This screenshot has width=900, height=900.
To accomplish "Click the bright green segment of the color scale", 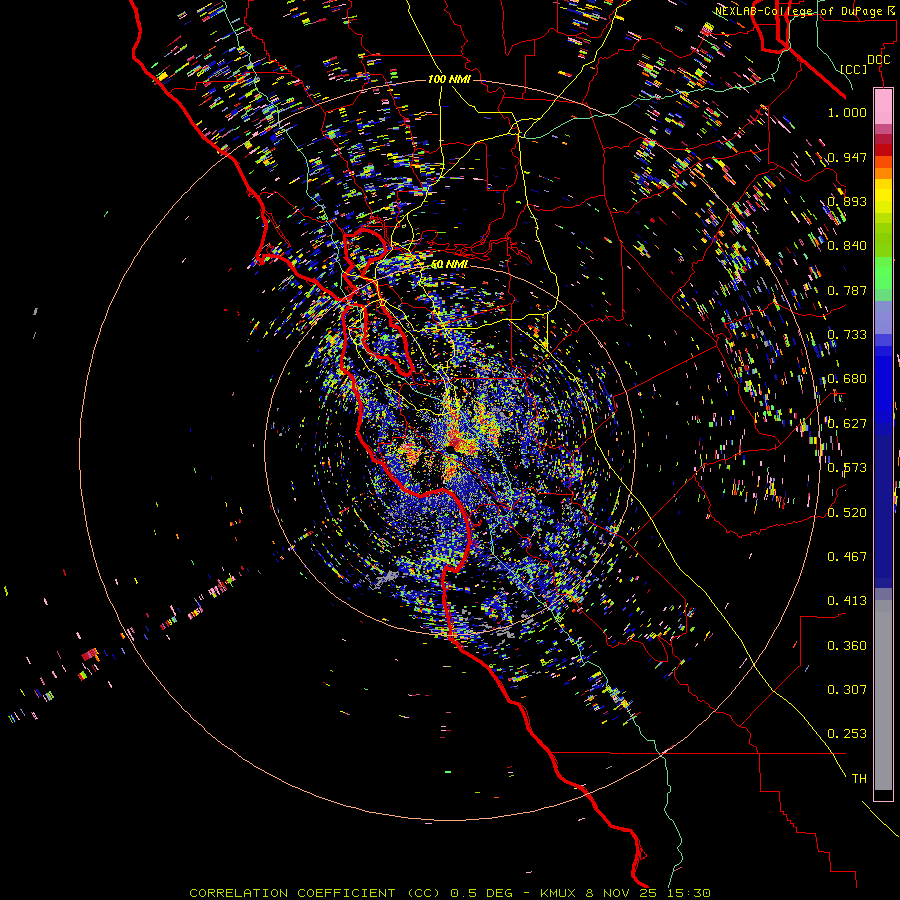I will (x=883, y=273).
